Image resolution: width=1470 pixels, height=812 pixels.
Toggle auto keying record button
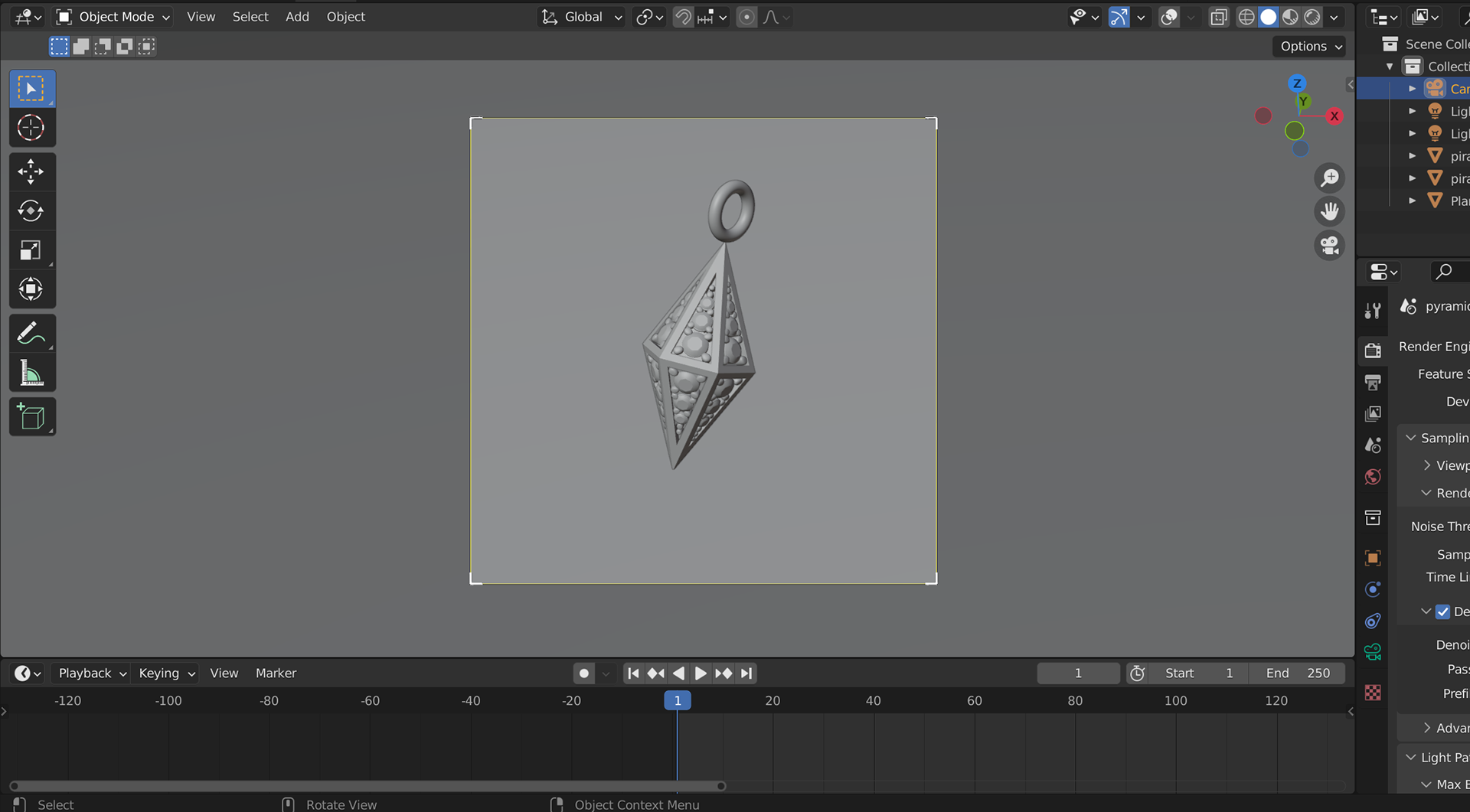coord(584,673)
